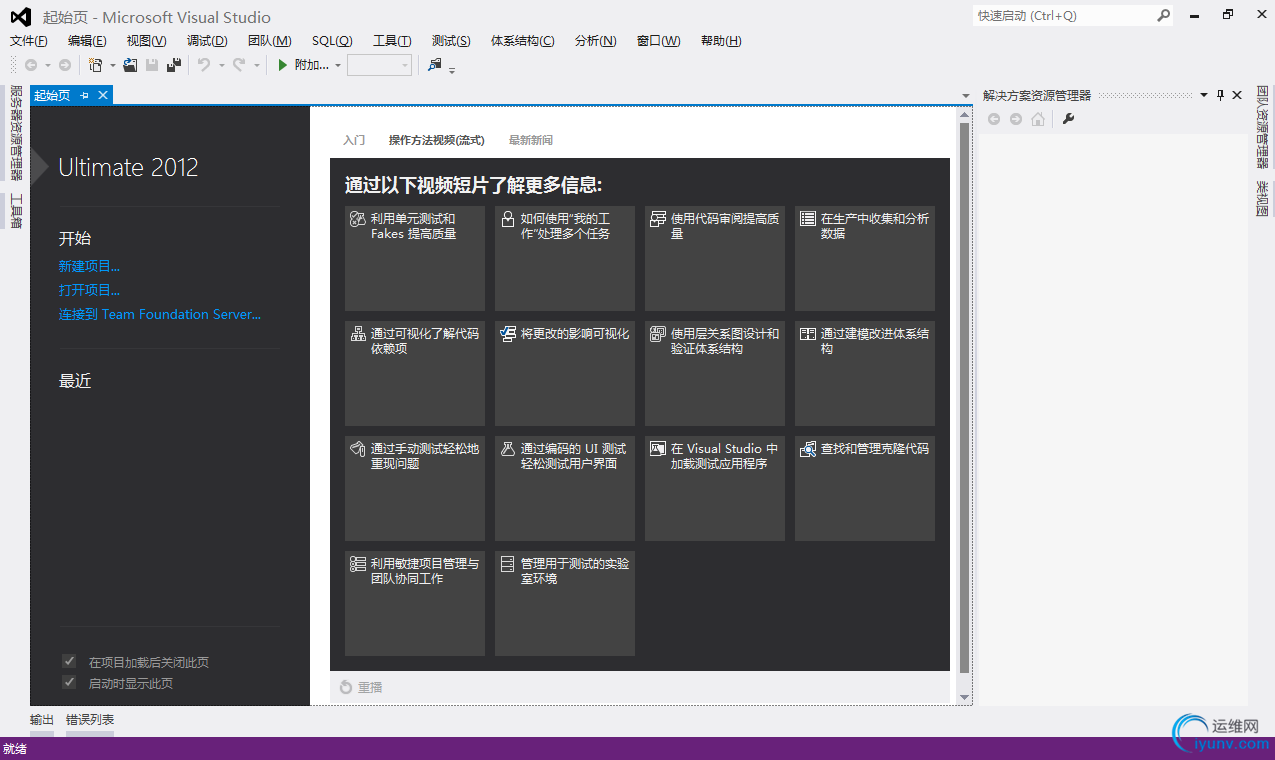This screenshot has width=1275, height=760.
Task: Open video 通过编码的 UI 测试
Action: pos(565,488)
